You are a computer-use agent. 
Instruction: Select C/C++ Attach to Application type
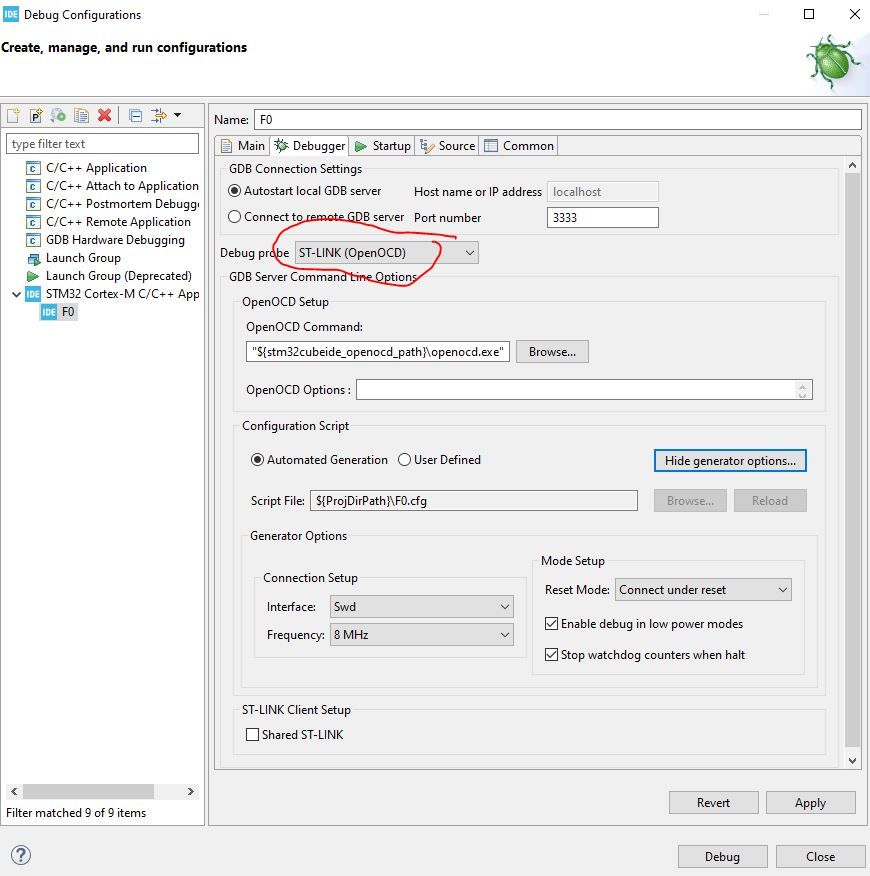click(x=112, y=185)
